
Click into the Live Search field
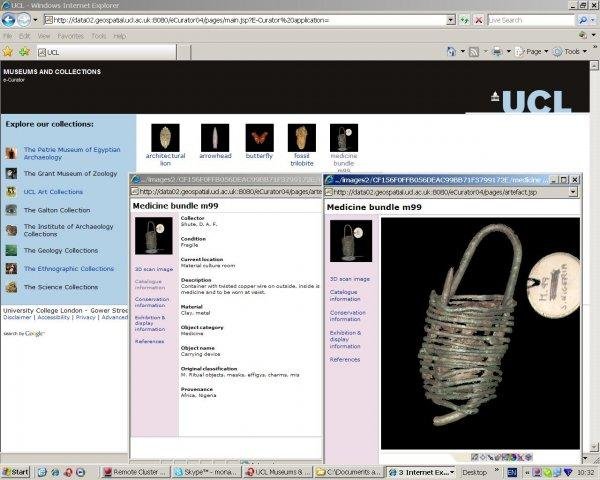pos(532,20)
